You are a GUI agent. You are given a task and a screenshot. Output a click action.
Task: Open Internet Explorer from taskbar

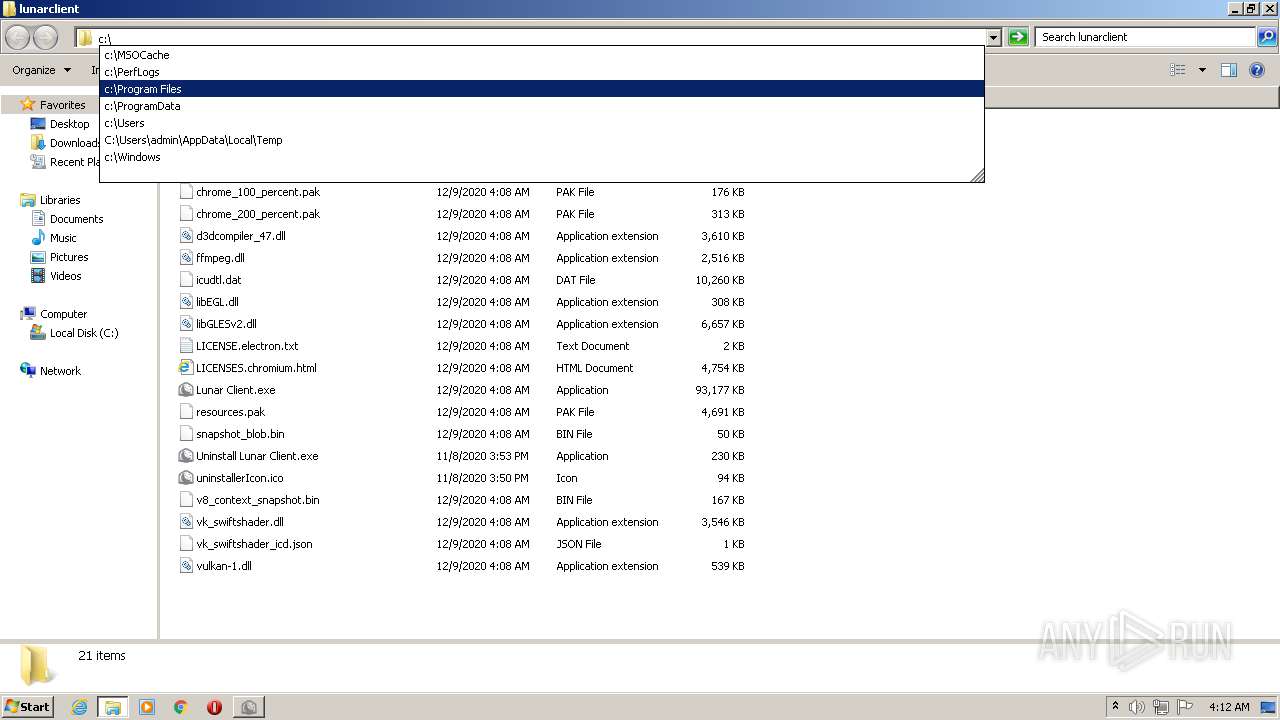pos(79,707)
